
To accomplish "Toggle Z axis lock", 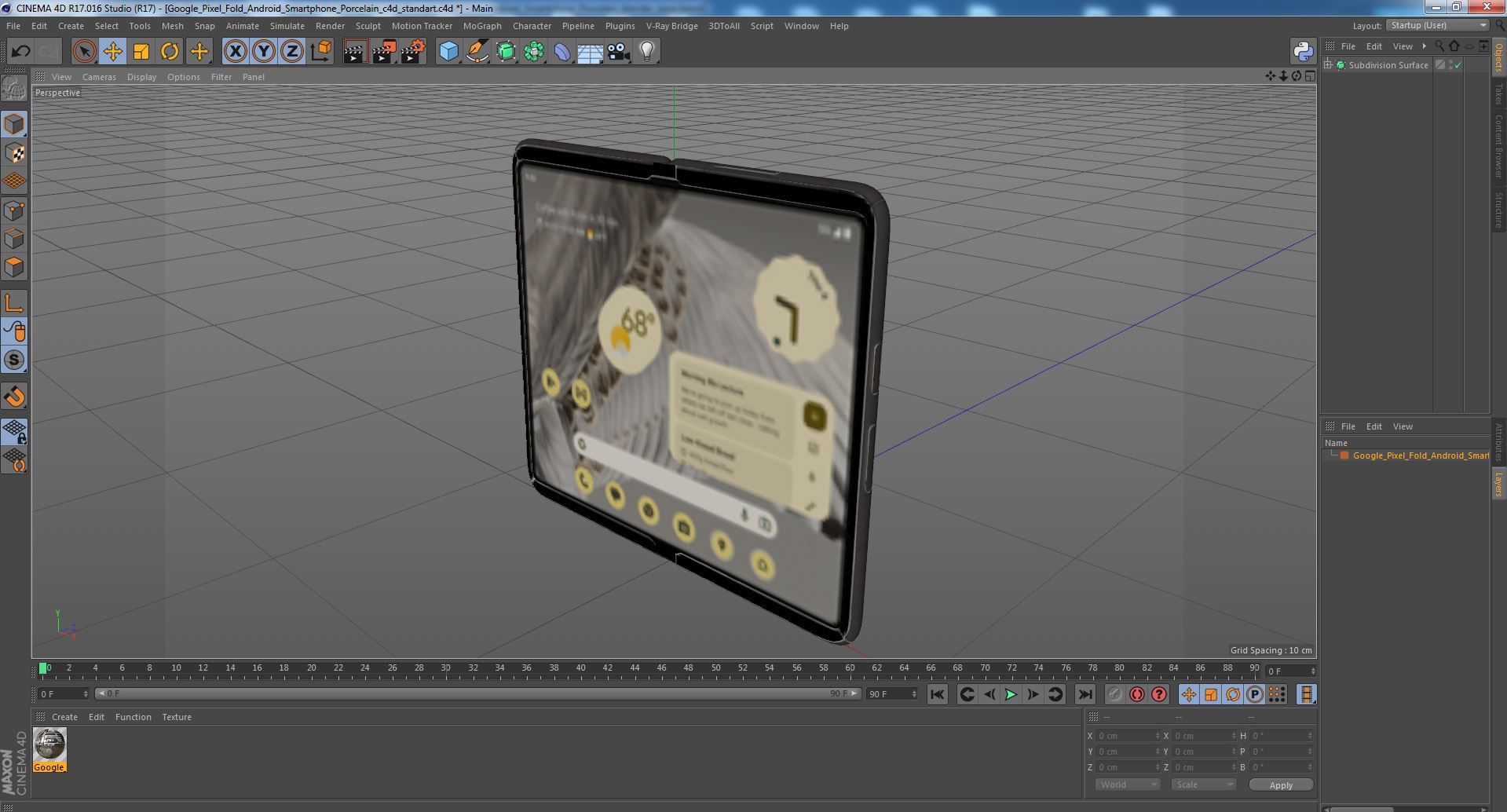I will point(292,52).
